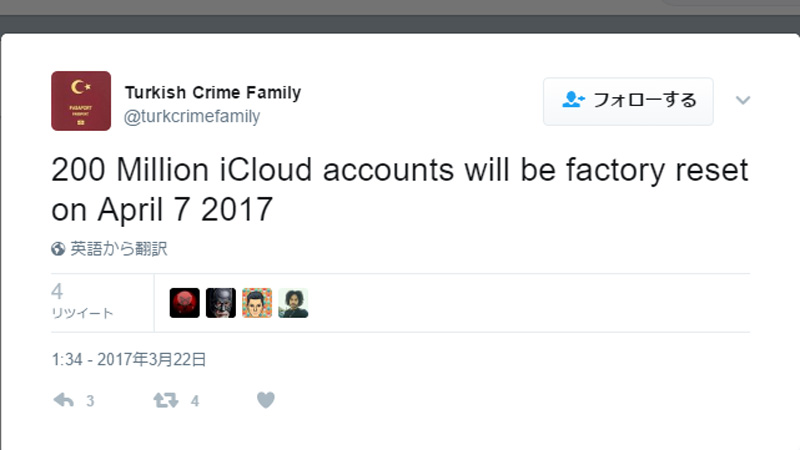800x450 pixels.
Task: Open the curly-haired retweeter avatar
Action: tap(293, 303)
